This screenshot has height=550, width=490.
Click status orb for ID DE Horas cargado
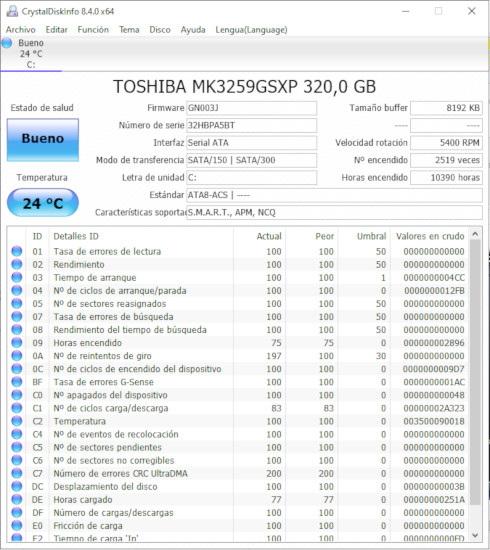(16, 499)
